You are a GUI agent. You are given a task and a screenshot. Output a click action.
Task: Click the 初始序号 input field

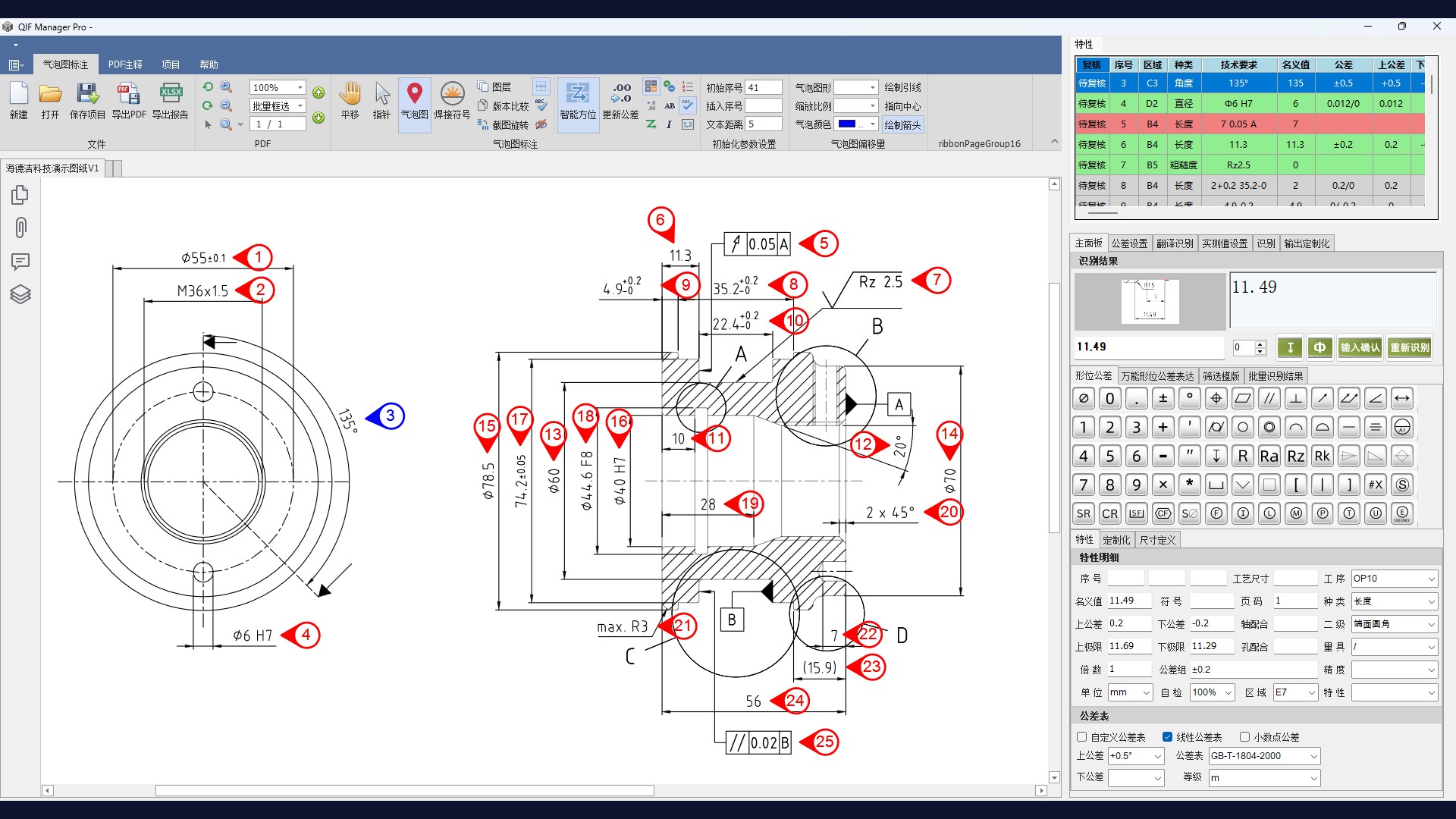point(764,88)
